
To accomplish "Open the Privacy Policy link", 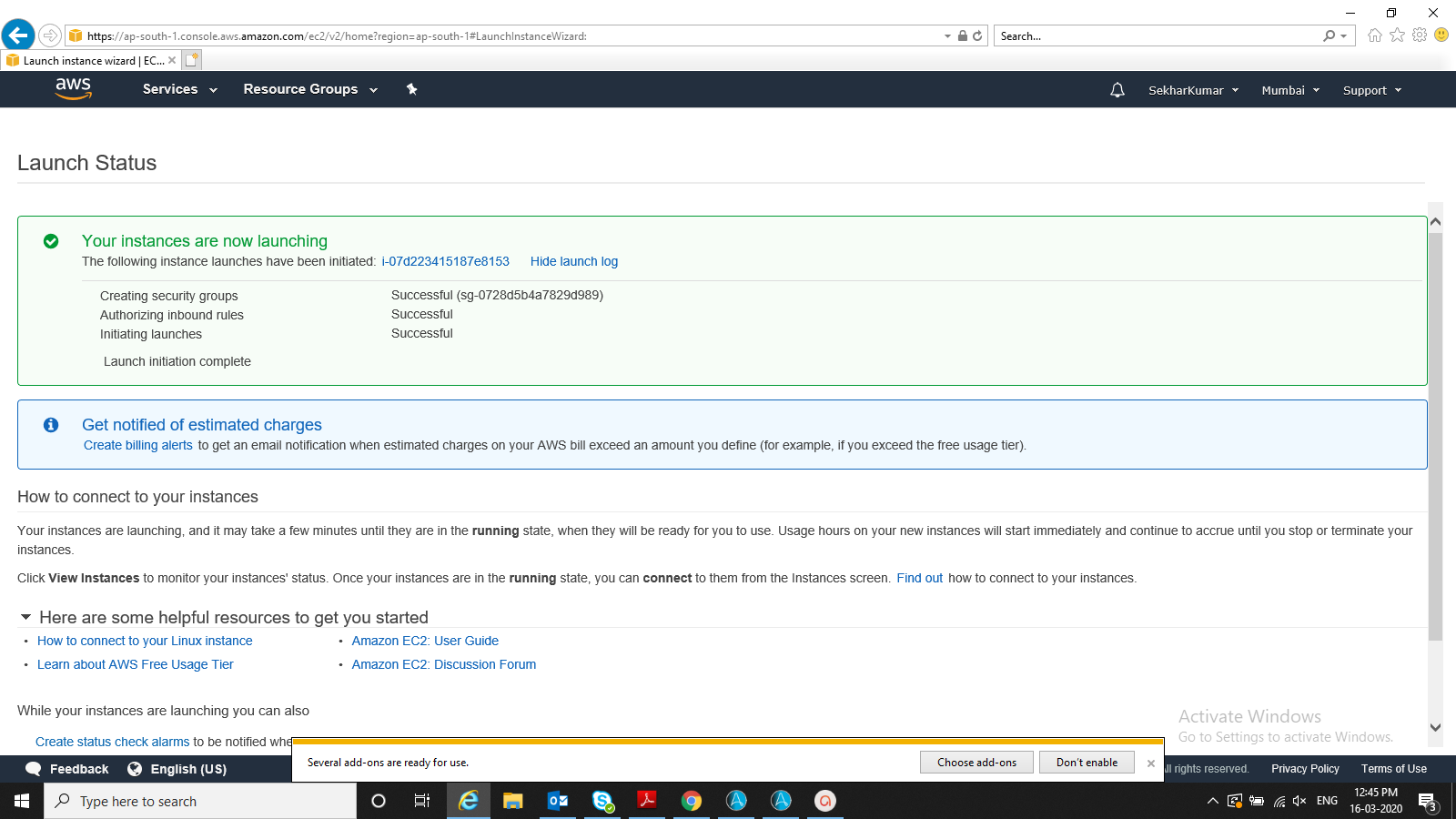I will tap(1305, 769).
